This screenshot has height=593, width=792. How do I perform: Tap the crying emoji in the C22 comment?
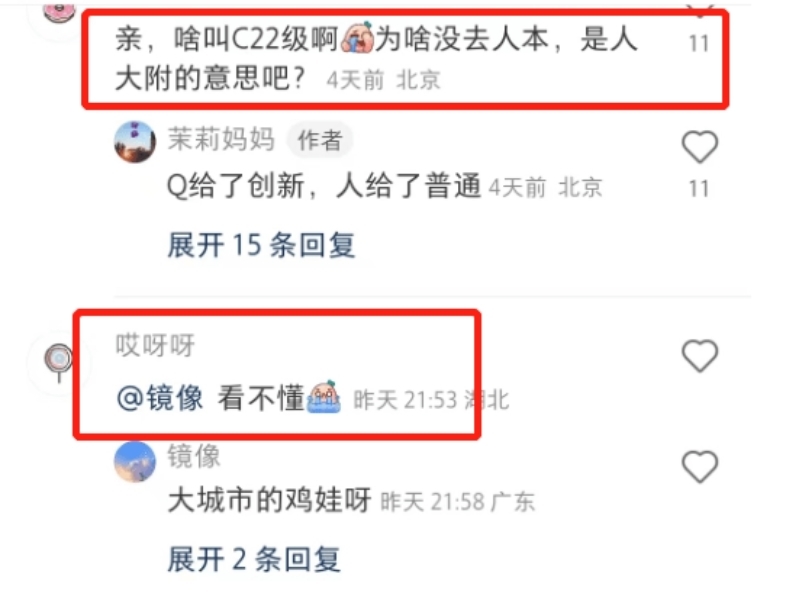[x=358, y=37]
